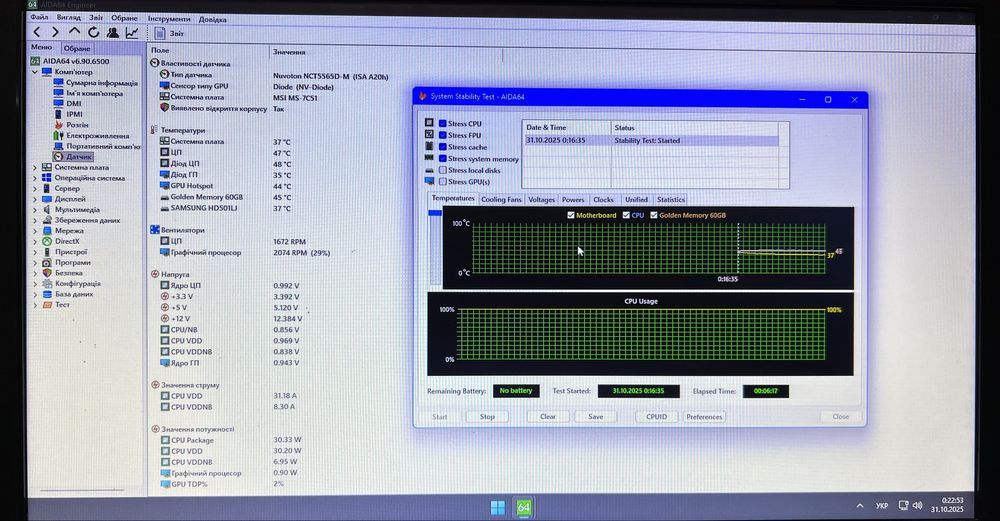The image size is (1000, 521).
Task: Expand the Сервер tree node
Action: pos(35,189)
